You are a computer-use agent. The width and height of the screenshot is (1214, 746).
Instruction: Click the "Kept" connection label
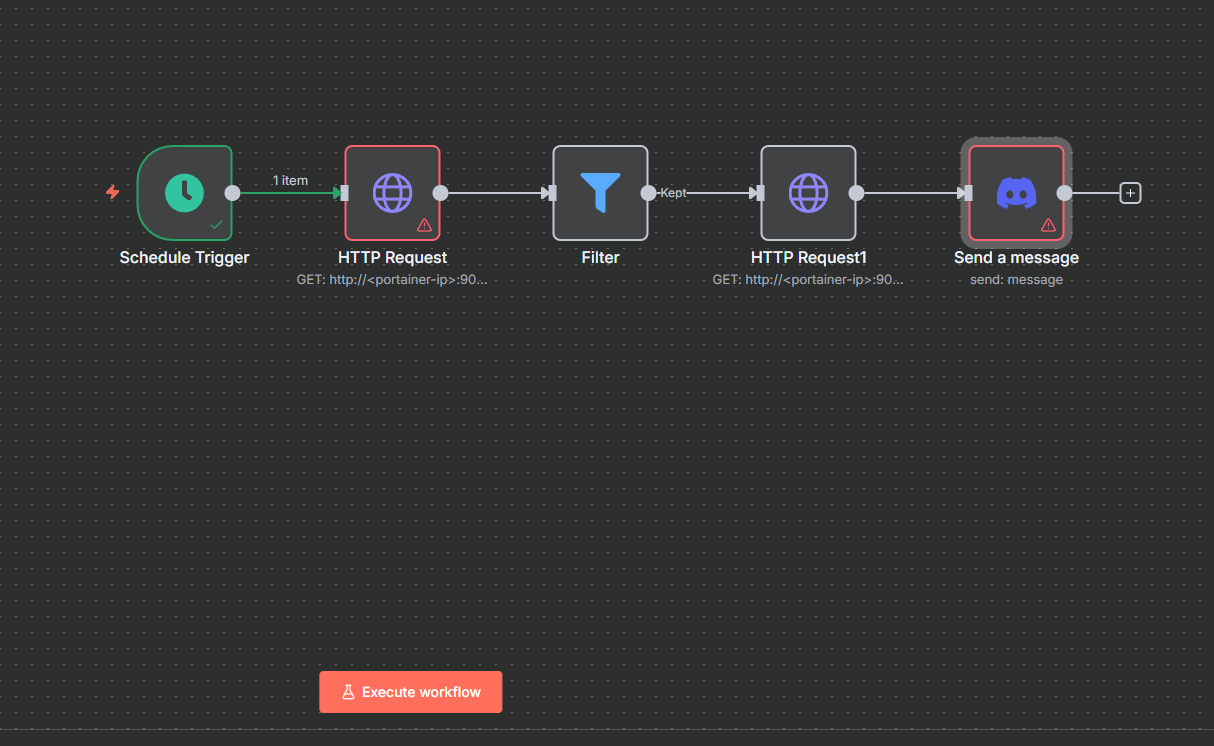pyautogui.click(x=673, y=193)
